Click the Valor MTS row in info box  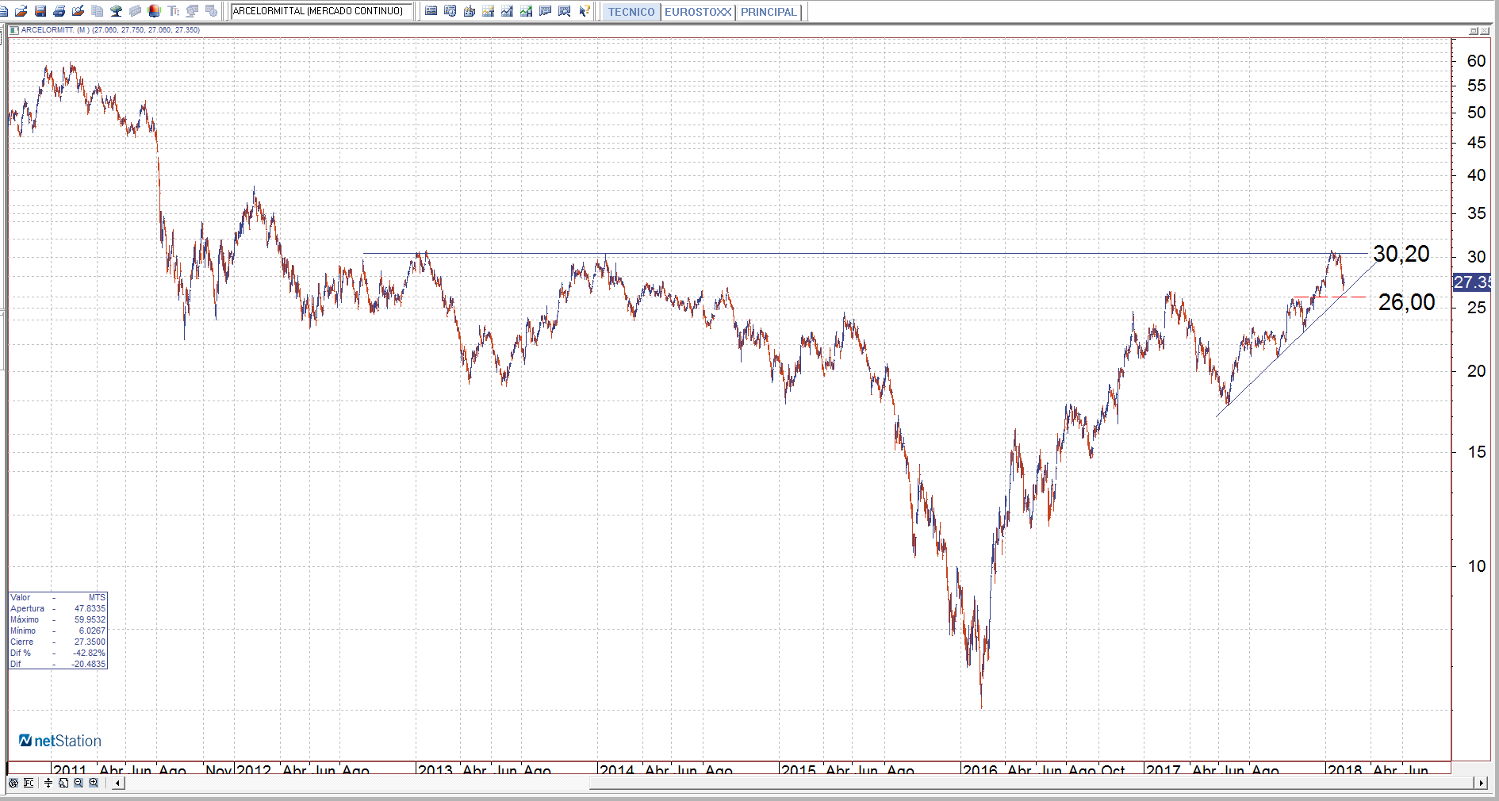(58, 597)
